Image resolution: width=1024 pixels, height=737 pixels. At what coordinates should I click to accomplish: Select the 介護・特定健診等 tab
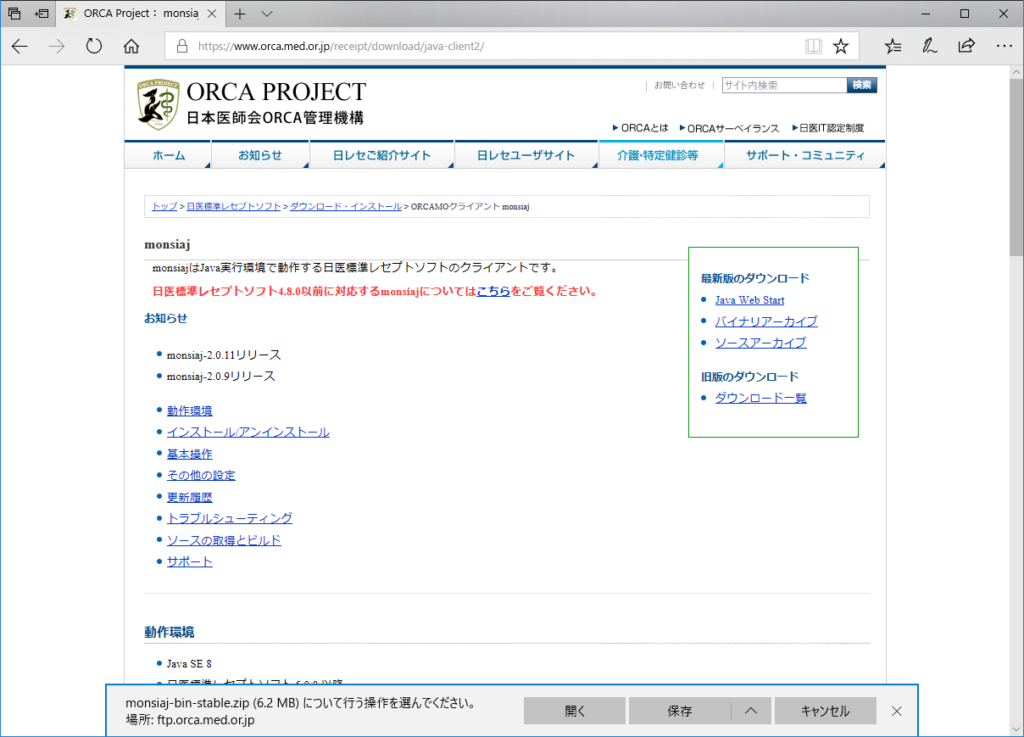point(660,155)
